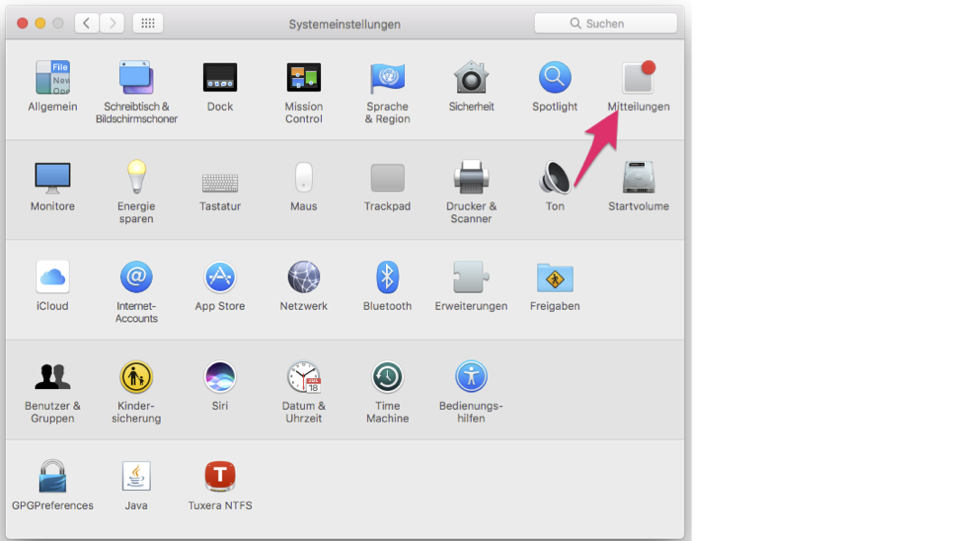The height and width of the screenshot is (541, 979).
Task: Open the Allgemein preferences pane
Action: pos(52,77)
